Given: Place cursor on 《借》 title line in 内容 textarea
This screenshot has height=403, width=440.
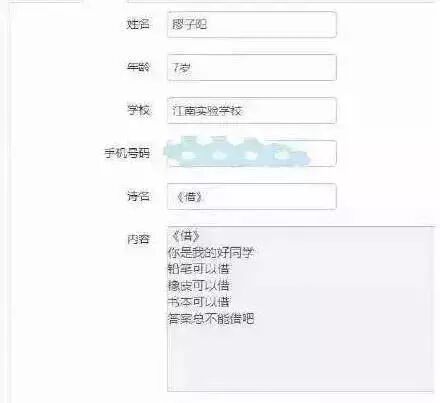Looking at the screenshot, I should 184,236.
